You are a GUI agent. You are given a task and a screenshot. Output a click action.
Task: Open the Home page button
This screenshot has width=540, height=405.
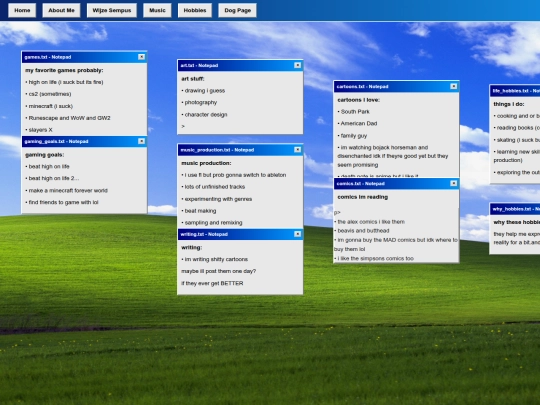(x=22, y=10)
